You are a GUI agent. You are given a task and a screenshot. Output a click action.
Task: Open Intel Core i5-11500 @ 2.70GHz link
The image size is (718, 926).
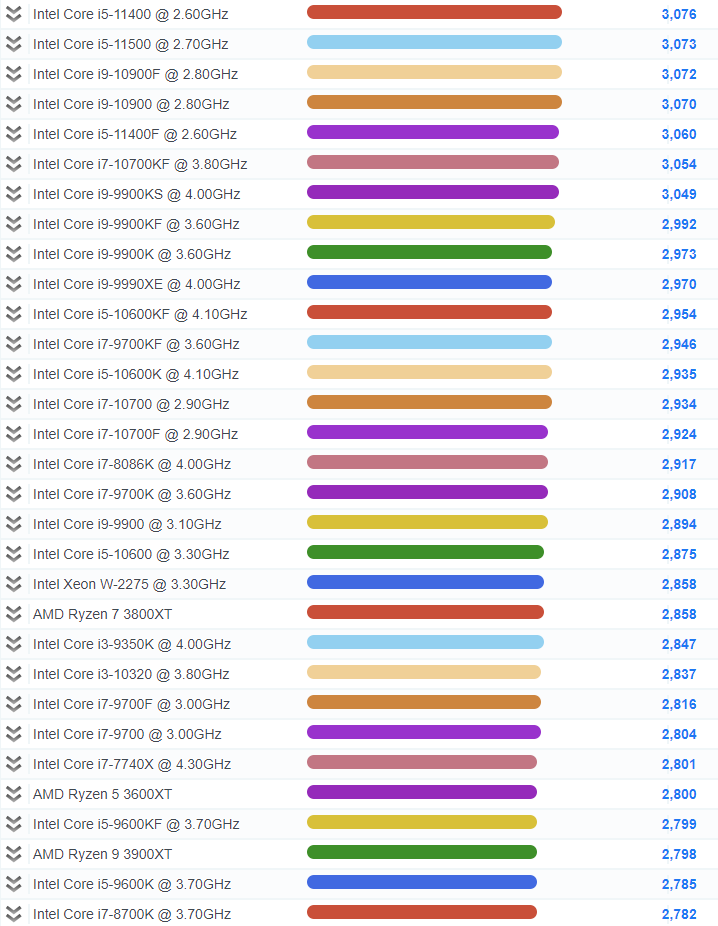[130, 44]
